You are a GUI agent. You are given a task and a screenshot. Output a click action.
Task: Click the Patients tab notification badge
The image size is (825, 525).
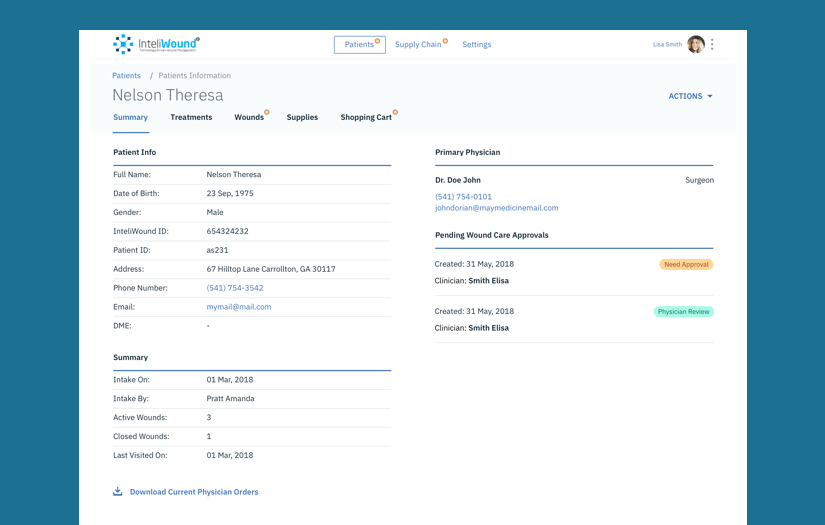pos(377,41)
